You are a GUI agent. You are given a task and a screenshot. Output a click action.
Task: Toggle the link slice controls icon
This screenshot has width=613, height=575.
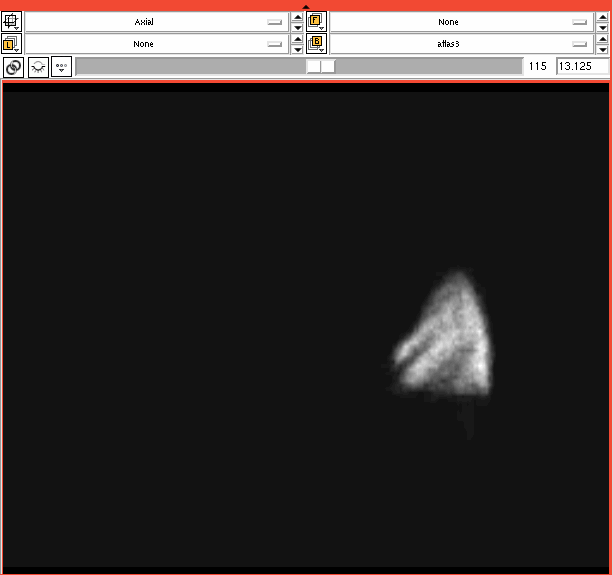click(x=13, y=67)
